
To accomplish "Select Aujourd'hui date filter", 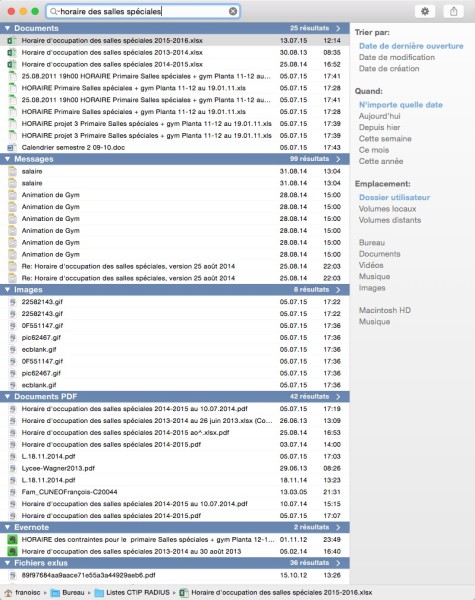I will click(379, 116).
